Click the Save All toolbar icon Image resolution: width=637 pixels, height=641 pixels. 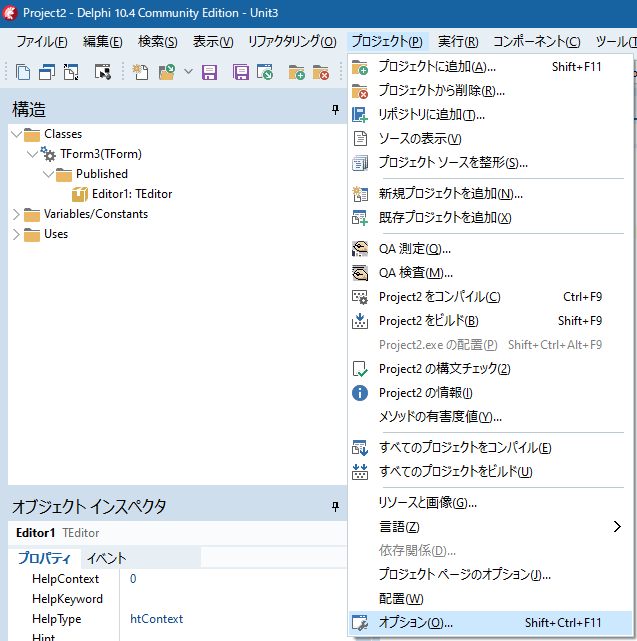pyautogui.click(x=241, y=72)
